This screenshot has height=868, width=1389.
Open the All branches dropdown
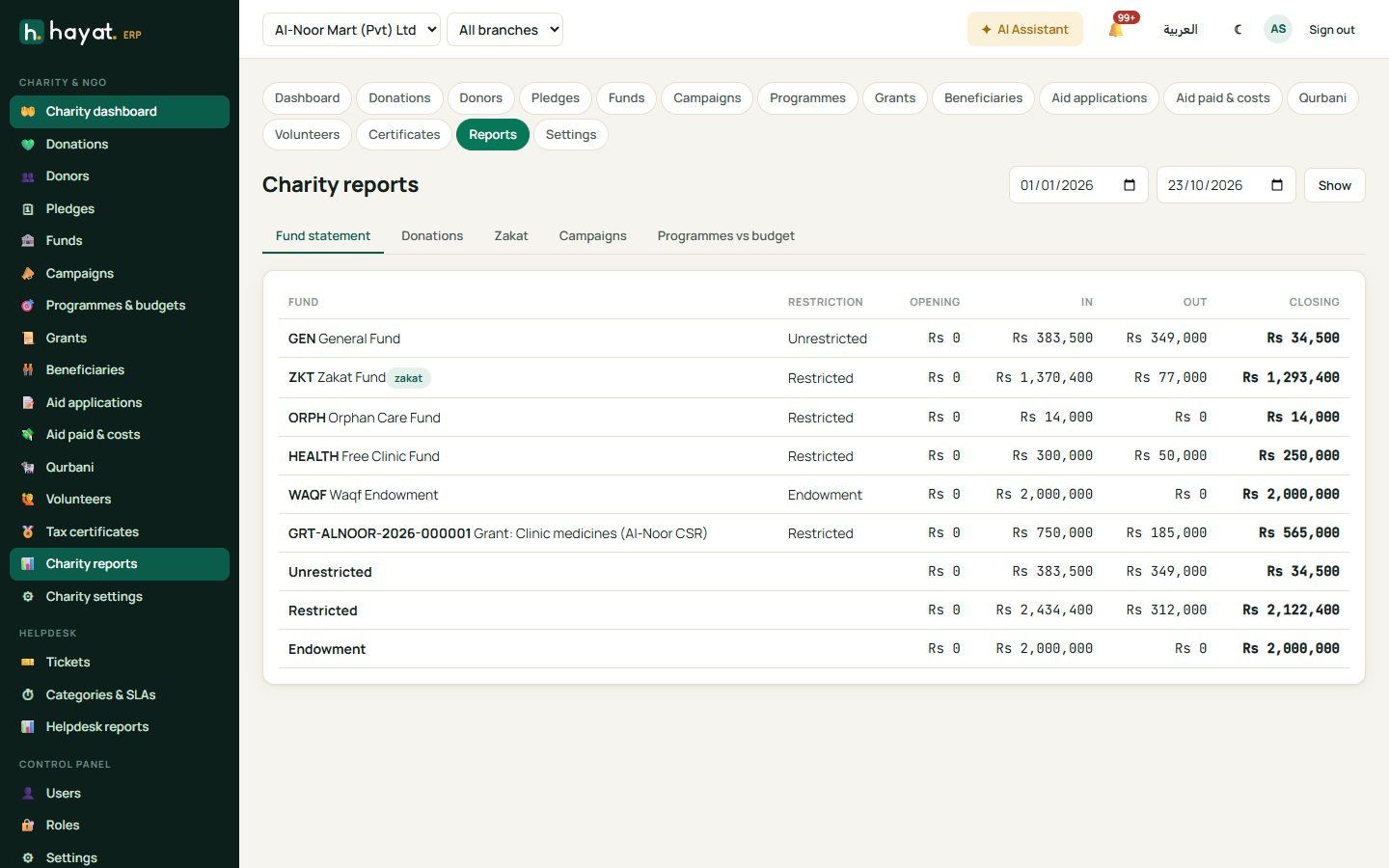pos(504,30)
